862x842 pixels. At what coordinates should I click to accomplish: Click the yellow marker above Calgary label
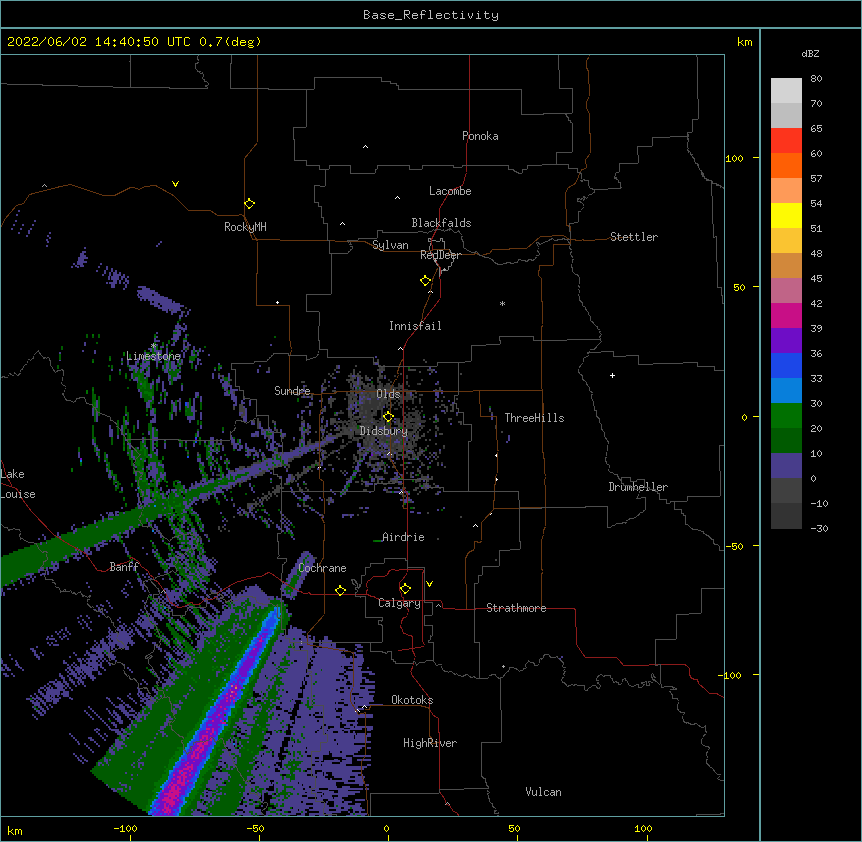point(405,589)
